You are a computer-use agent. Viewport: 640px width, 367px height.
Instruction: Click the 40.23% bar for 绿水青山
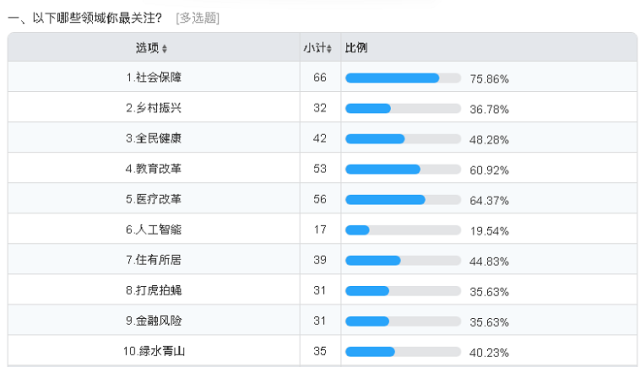click(x=403, y=351)
